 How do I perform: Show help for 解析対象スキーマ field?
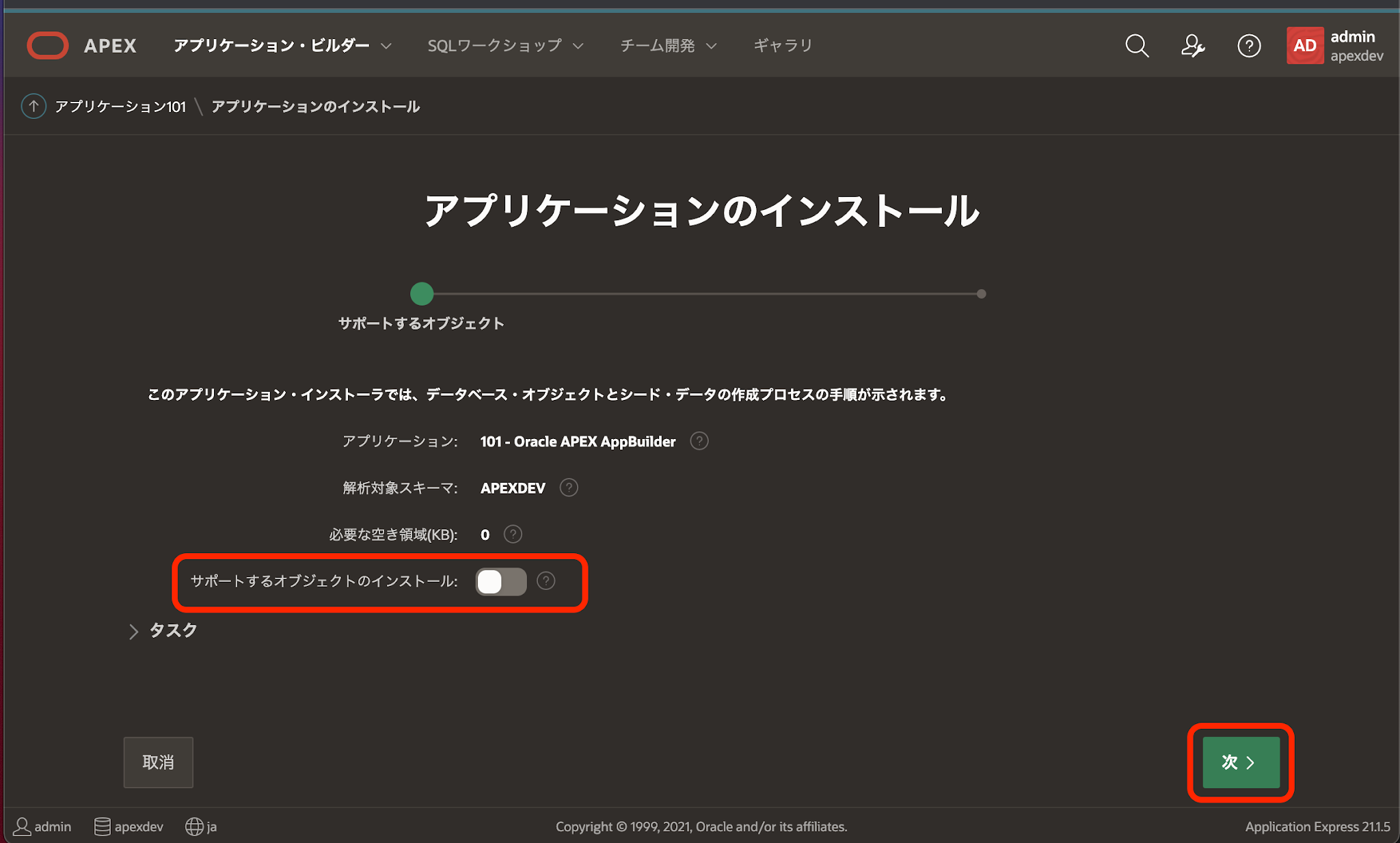(x=569, y=487)
